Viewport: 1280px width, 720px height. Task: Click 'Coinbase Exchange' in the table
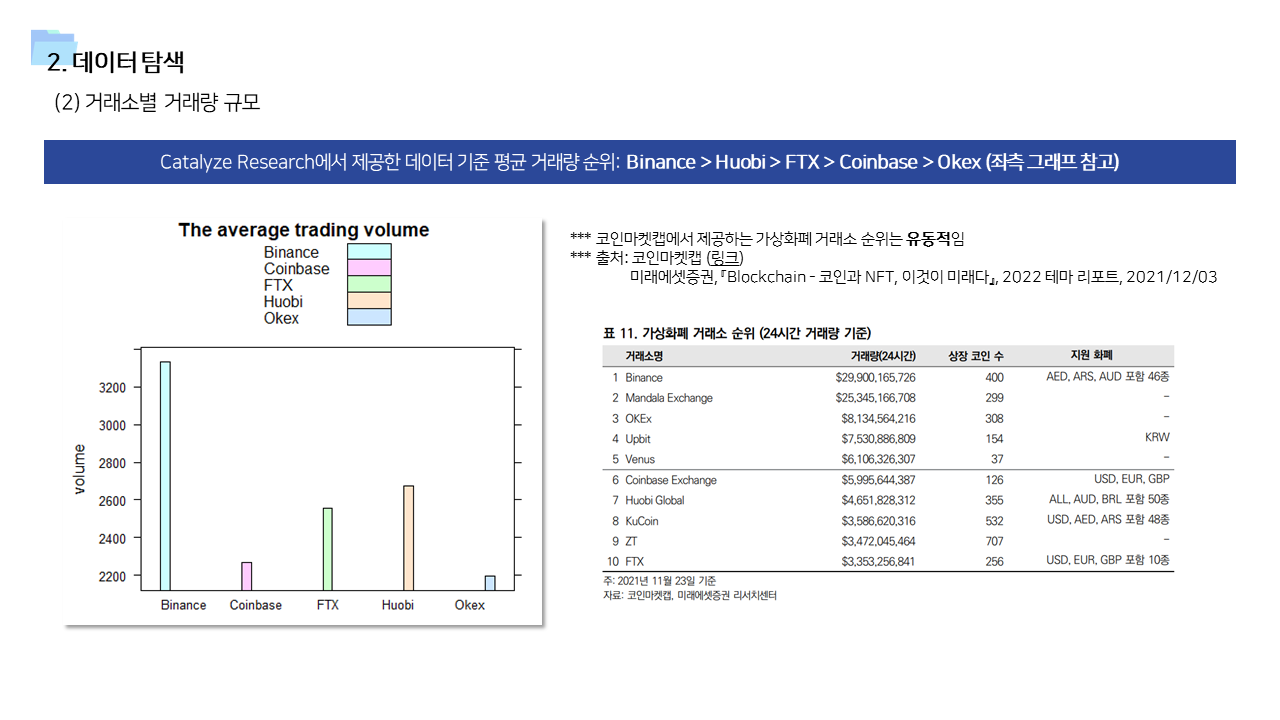pyautogui.click(x=671, y=480)
